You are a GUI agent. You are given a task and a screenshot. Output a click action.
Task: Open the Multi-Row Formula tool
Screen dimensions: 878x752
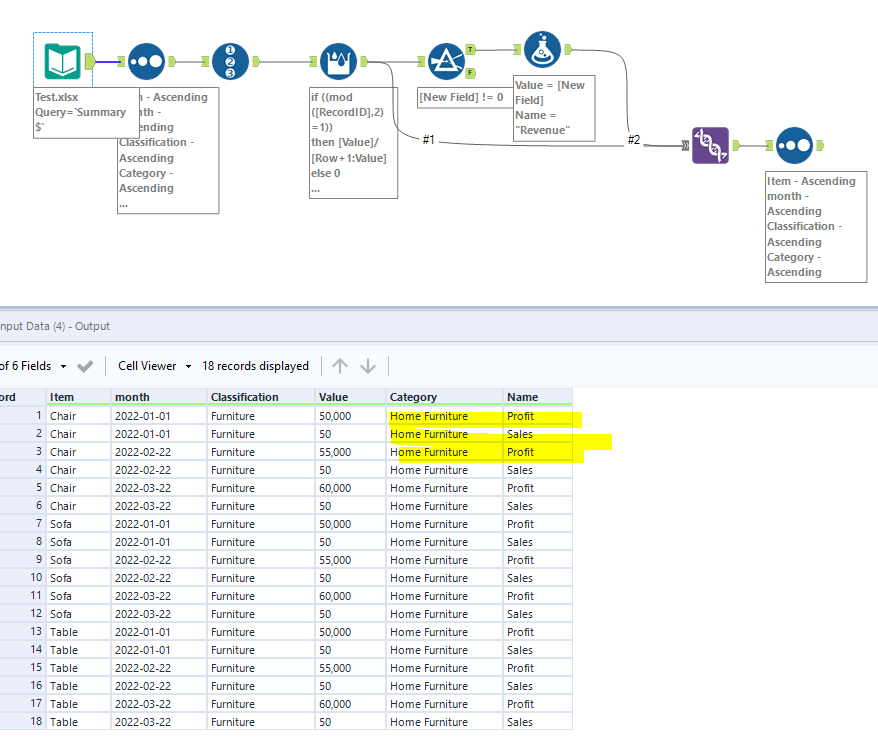click(337, 60)
